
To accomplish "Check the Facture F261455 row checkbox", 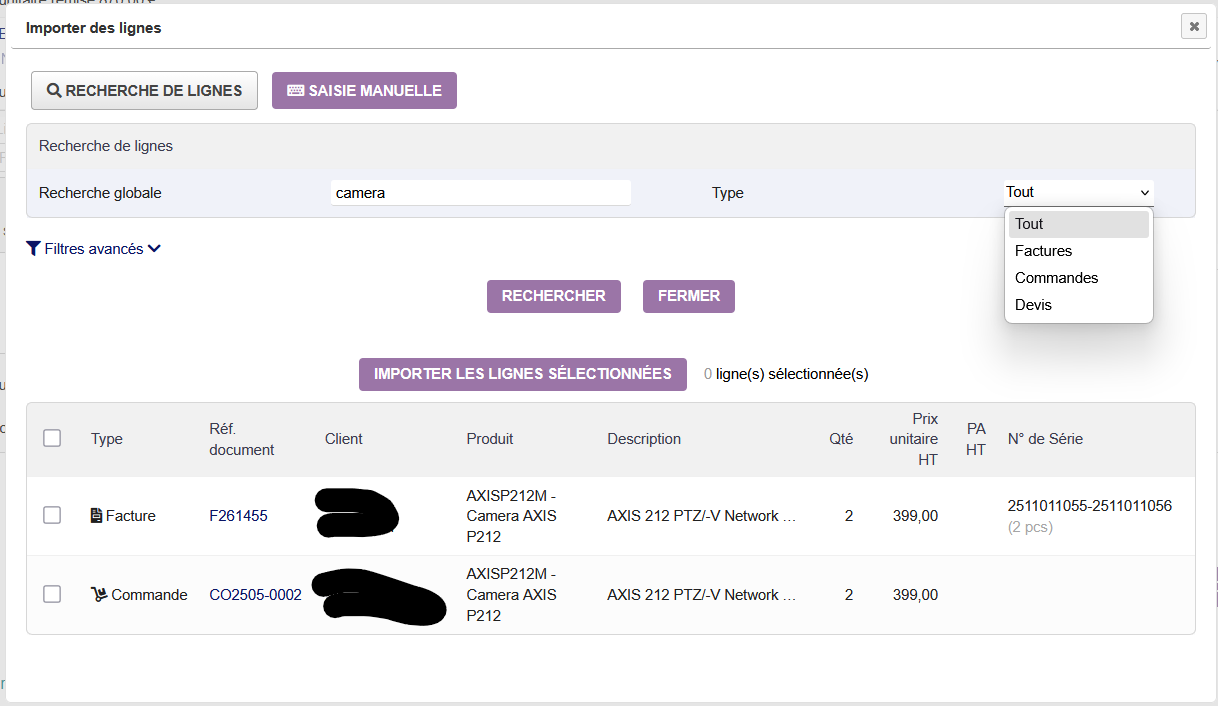I will pos(52,515).
